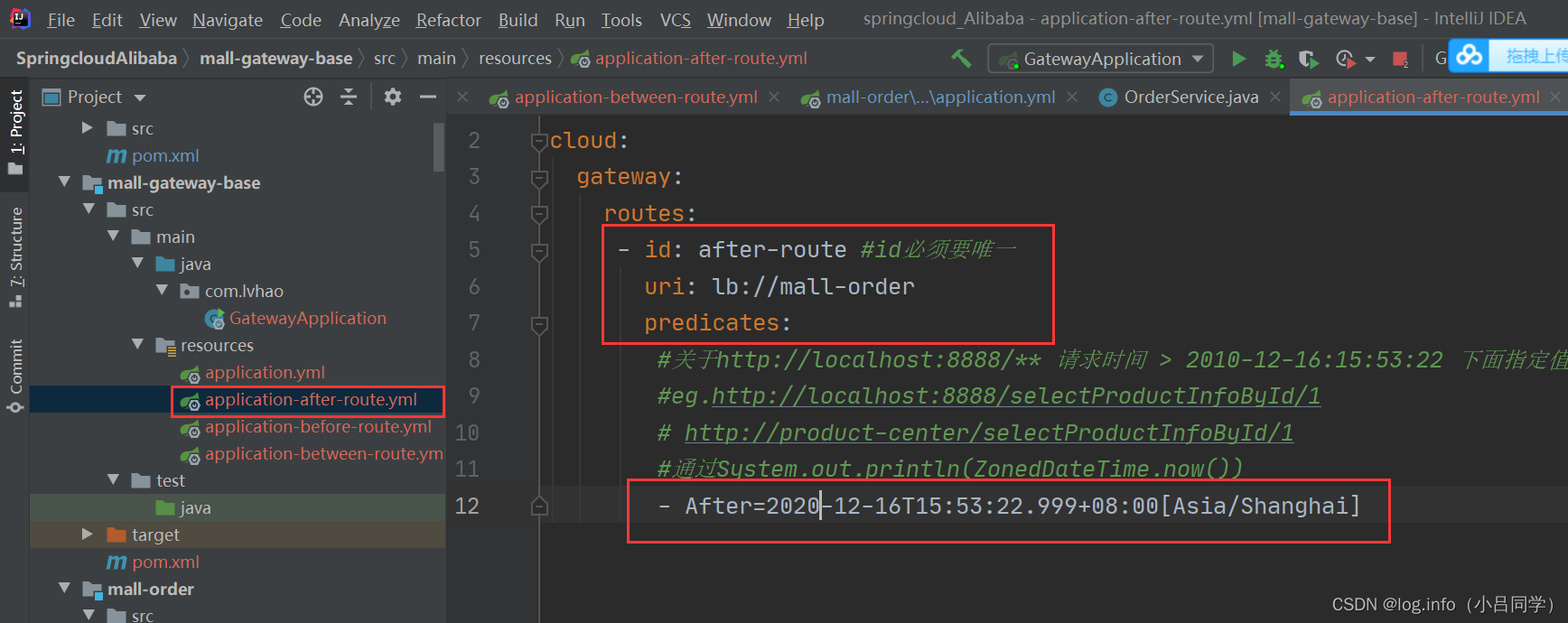This screenshot has height=623, width=1568.
Task: Open the File menu
Action: [61, 20]
